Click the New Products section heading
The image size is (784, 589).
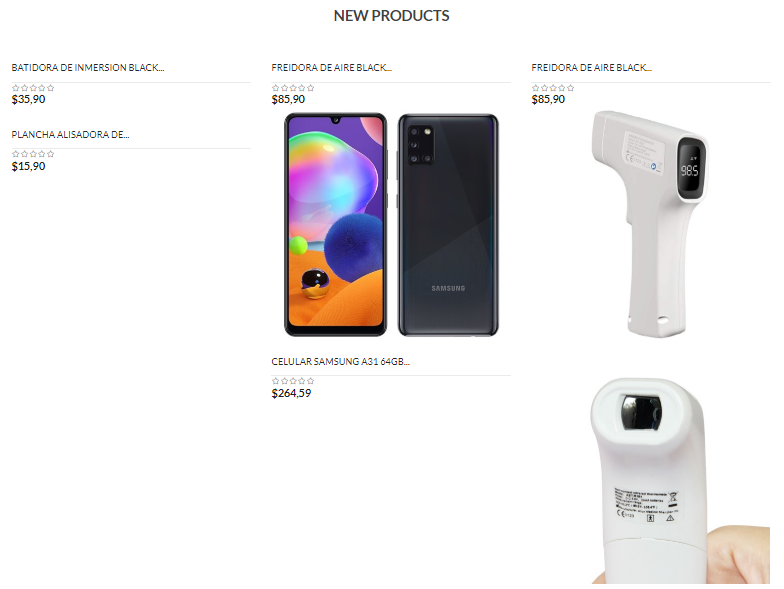click(392, 16)
